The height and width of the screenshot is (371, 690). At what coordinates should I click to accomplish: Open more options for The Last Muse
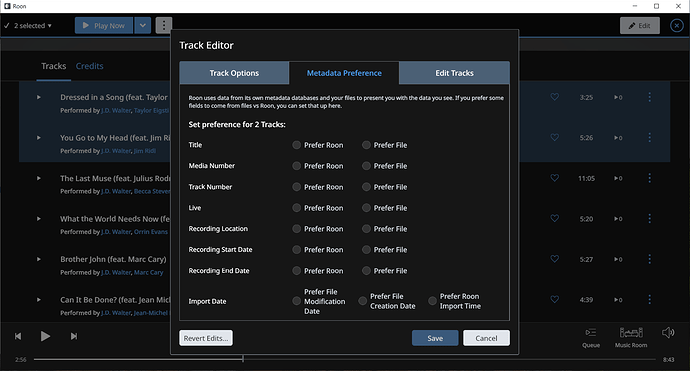pos(650,178)
